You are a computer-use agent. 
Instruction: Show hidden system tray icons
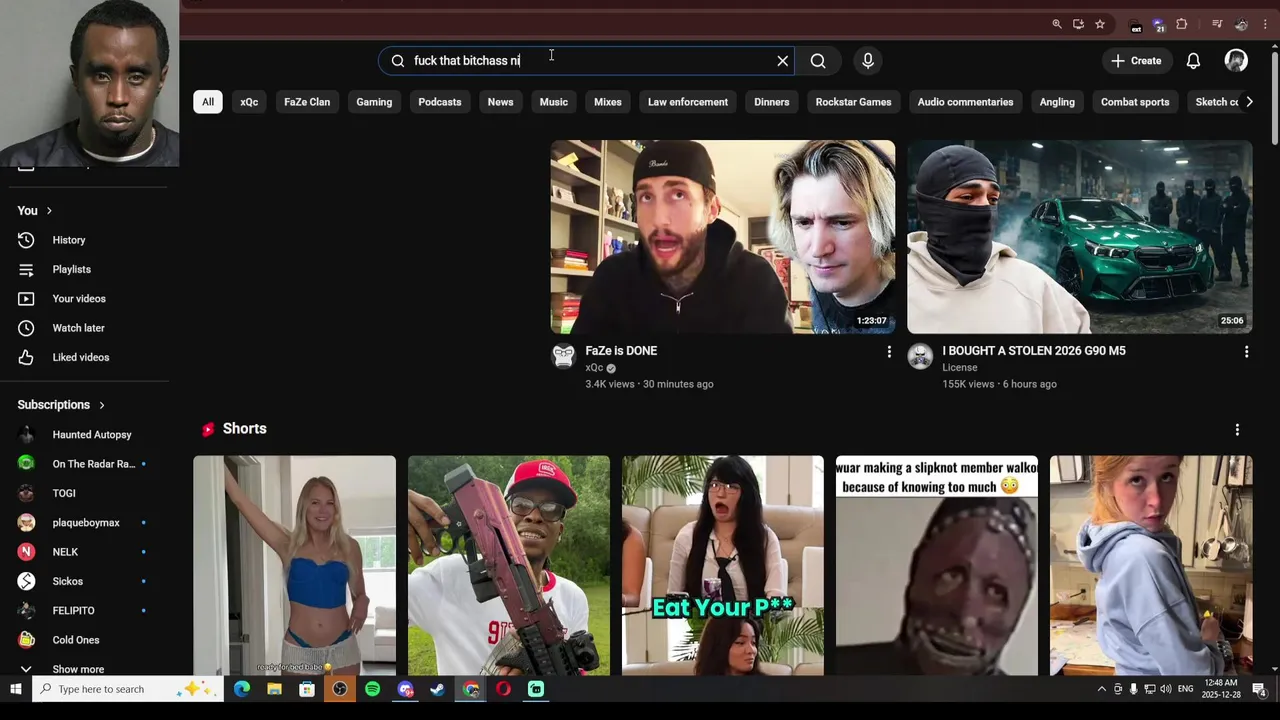tap(1102, 689)
